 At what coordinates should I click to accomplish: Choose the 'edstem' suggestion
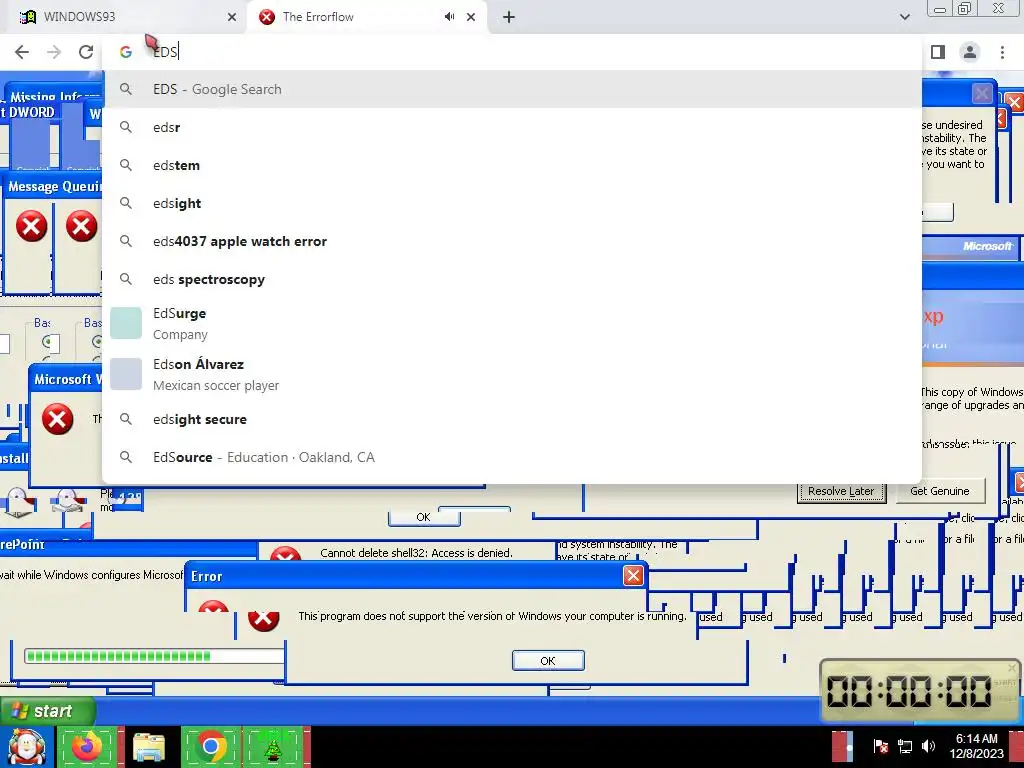point(512,165)
